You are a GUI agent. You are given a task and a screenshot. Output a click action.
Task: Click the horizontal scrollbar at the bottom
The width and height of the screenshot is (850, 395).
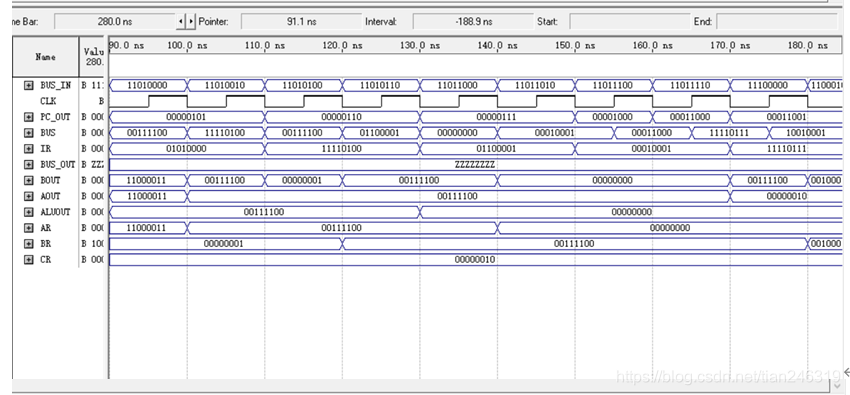[x=421, y=386]
